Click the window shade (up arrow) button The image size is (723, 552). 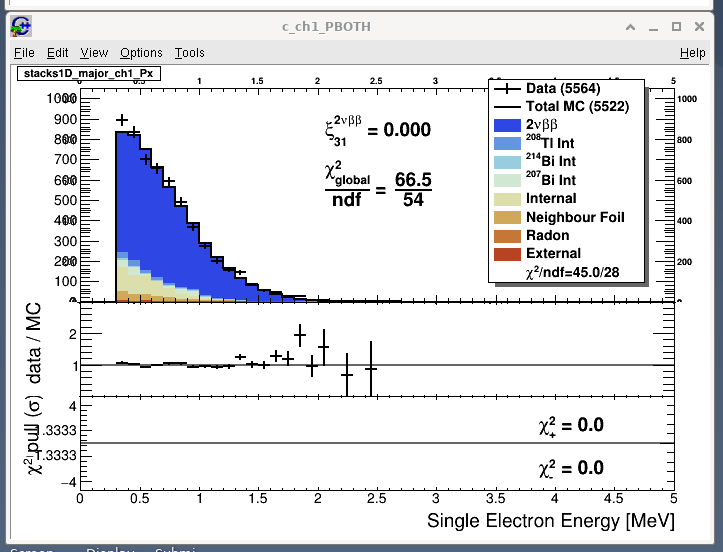(x=629, y=26)
